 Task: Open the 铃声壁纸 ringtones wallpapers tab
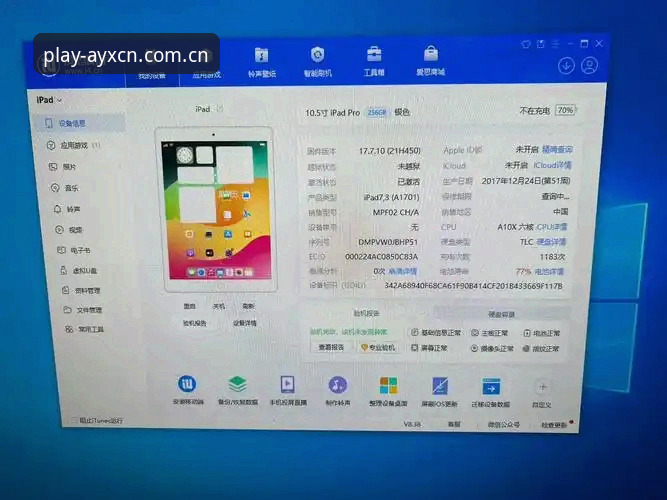tap(262, 62)
